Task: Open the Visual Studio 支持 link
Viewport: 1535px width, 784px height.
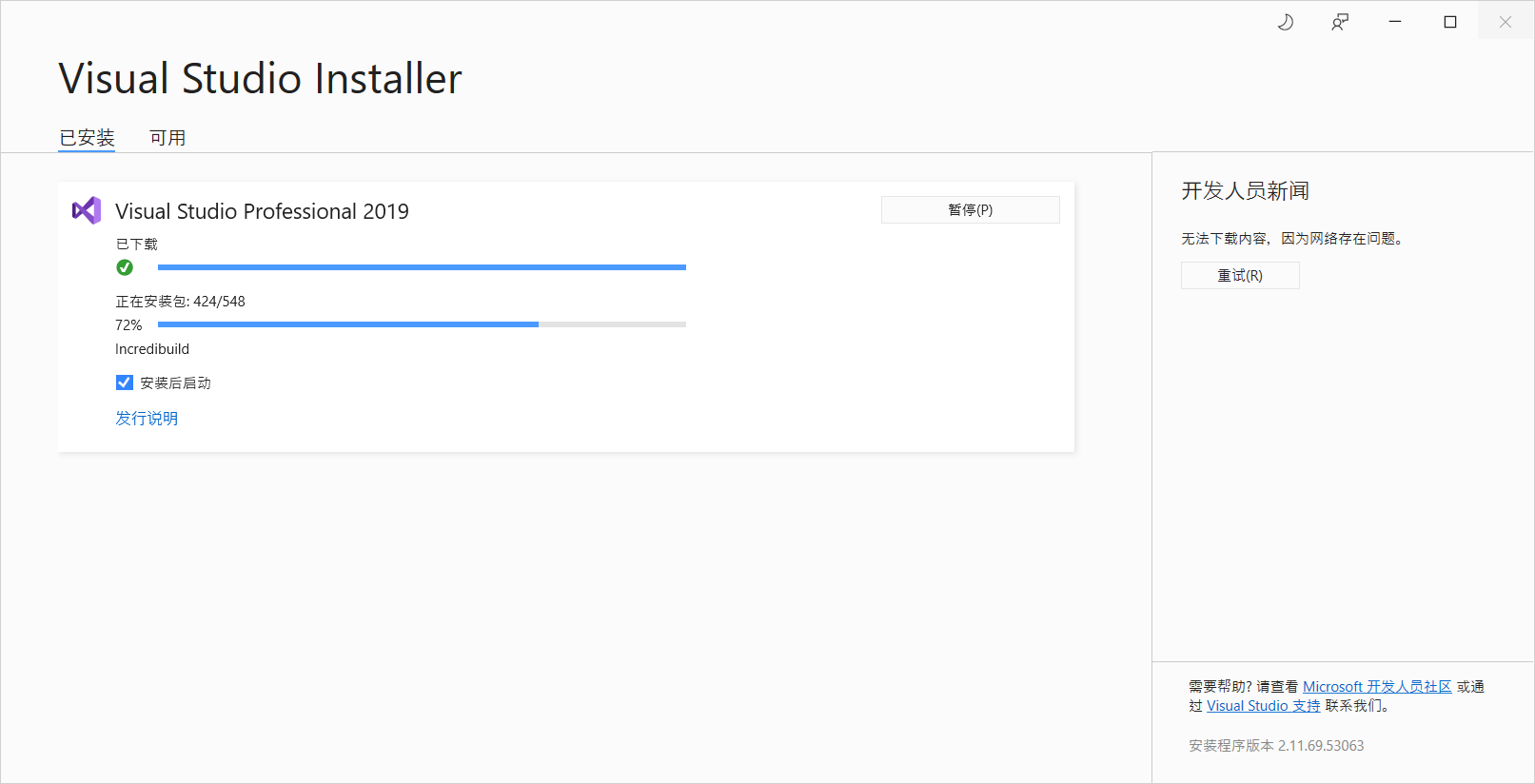Action: coord(1264,706)
